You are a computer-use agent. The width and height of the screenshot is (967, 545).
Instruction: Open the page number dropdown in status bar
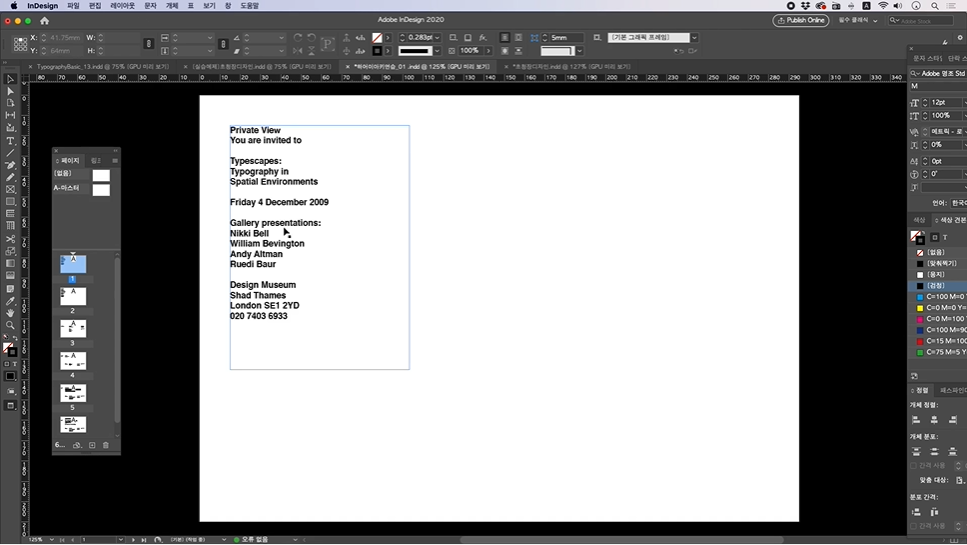point(121,540)
